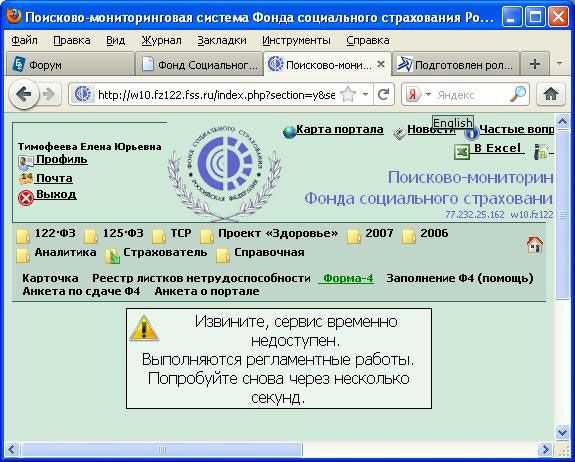This screenshot has width=575, height=462.
Task: Click the Почта mail icon
Action: click(x=26, y=179)
